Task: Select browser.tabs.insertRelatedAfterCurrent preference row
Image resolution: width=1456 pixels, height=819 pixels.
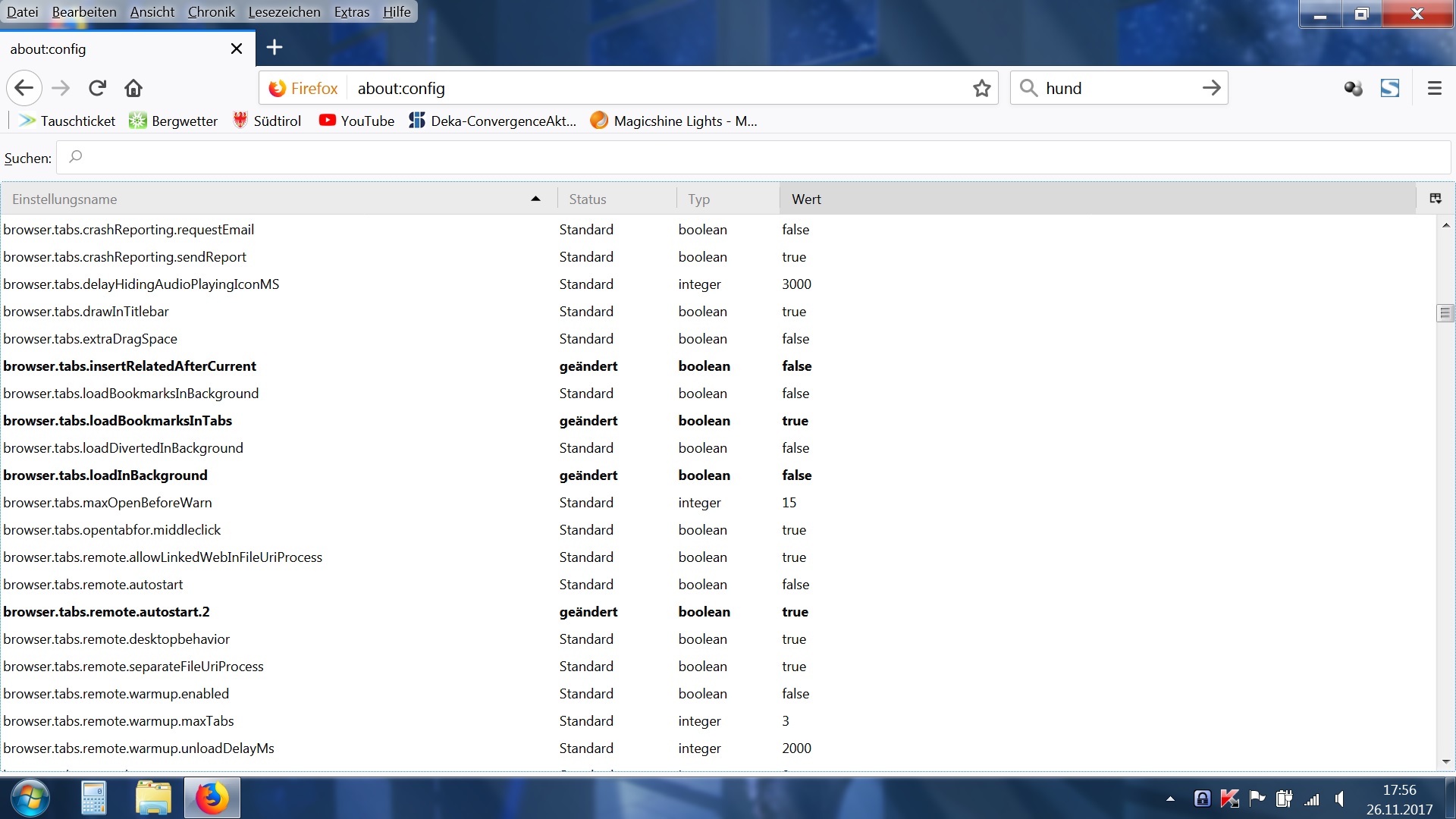Action: click(130, 366)
